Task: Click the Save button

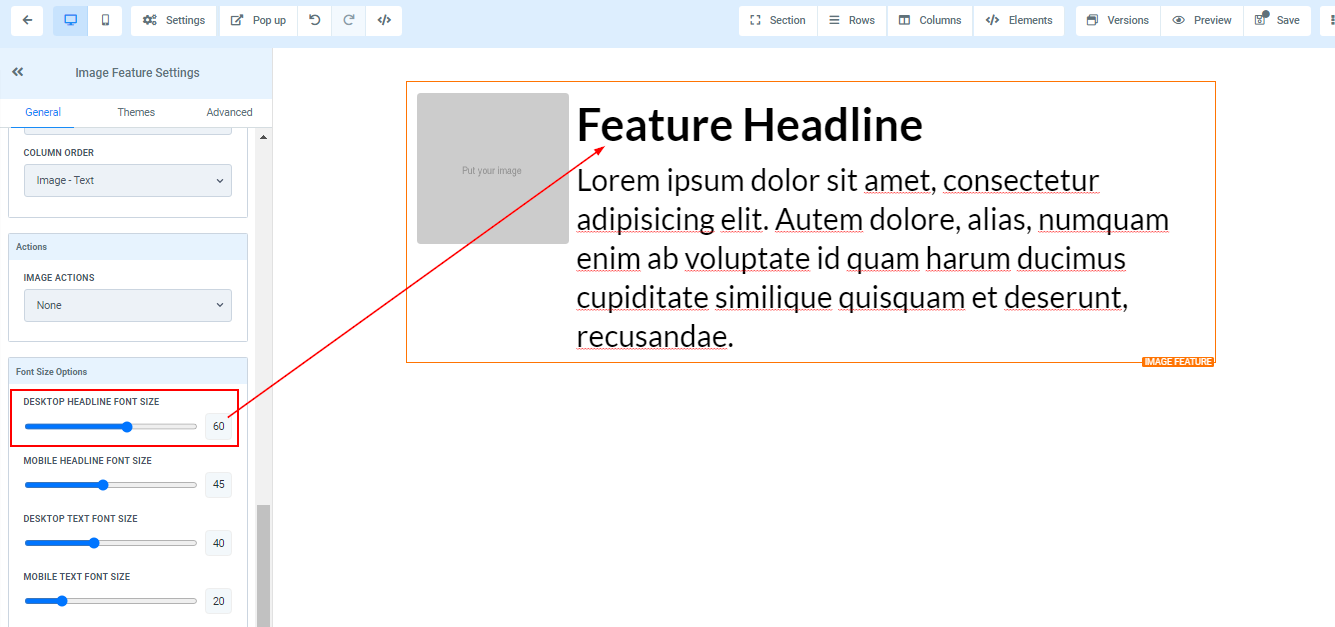Action: click(x=1277, y=20)
